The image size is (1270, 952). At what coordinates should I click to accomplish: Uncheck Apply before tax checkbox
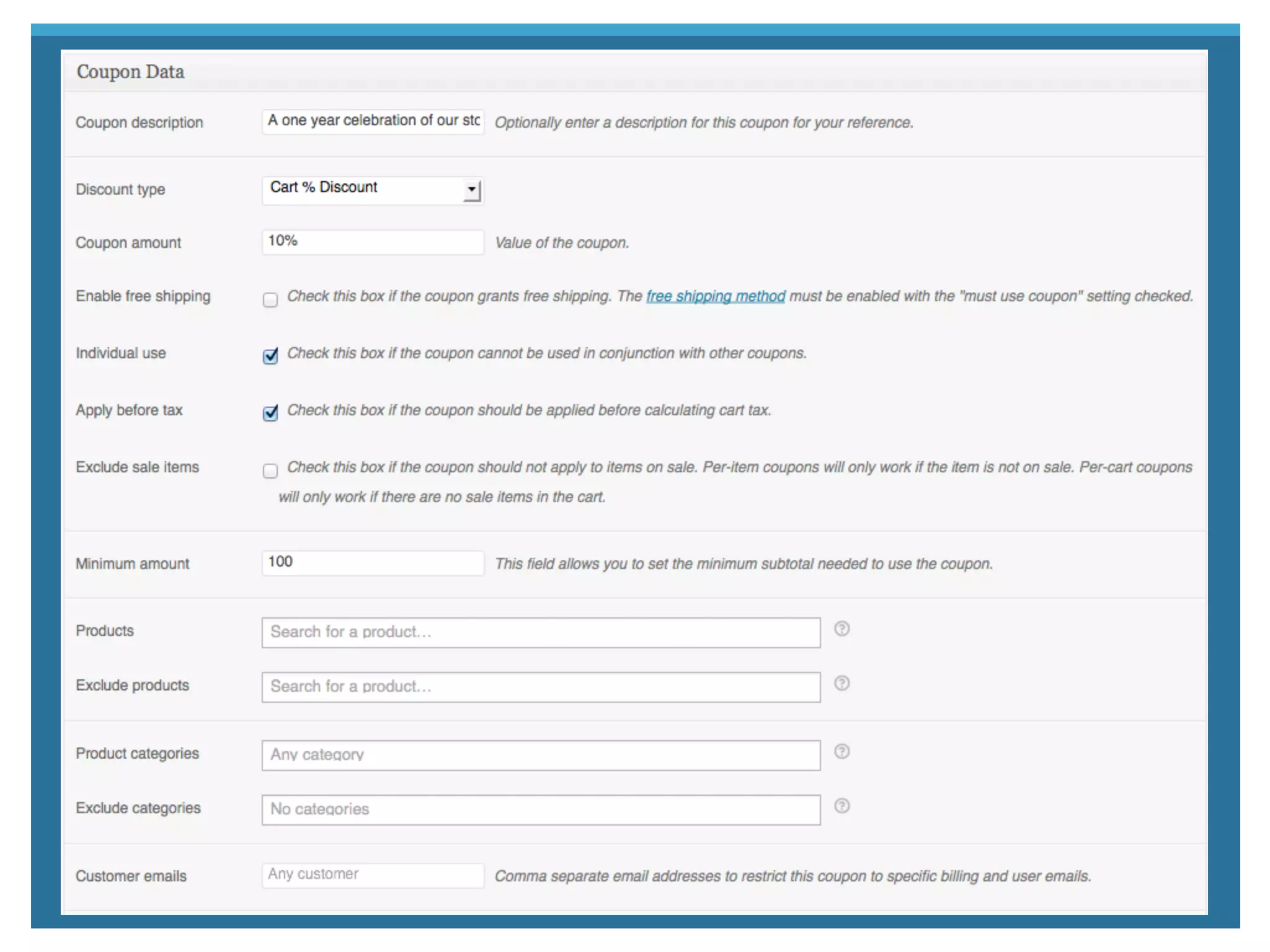[270, 413]
